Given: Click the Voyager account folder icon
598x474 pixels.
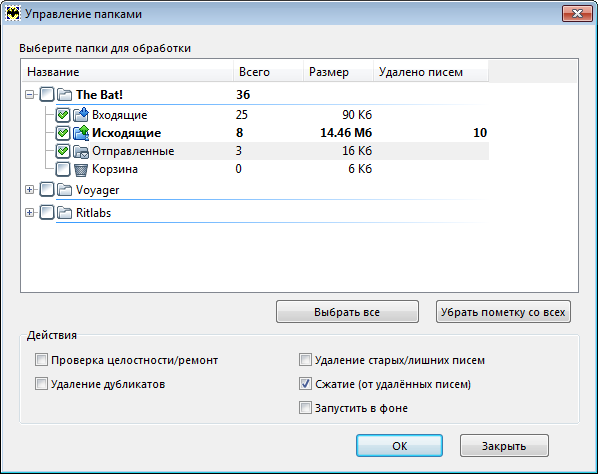Looking at the screenshot, I should pos(64,190).
